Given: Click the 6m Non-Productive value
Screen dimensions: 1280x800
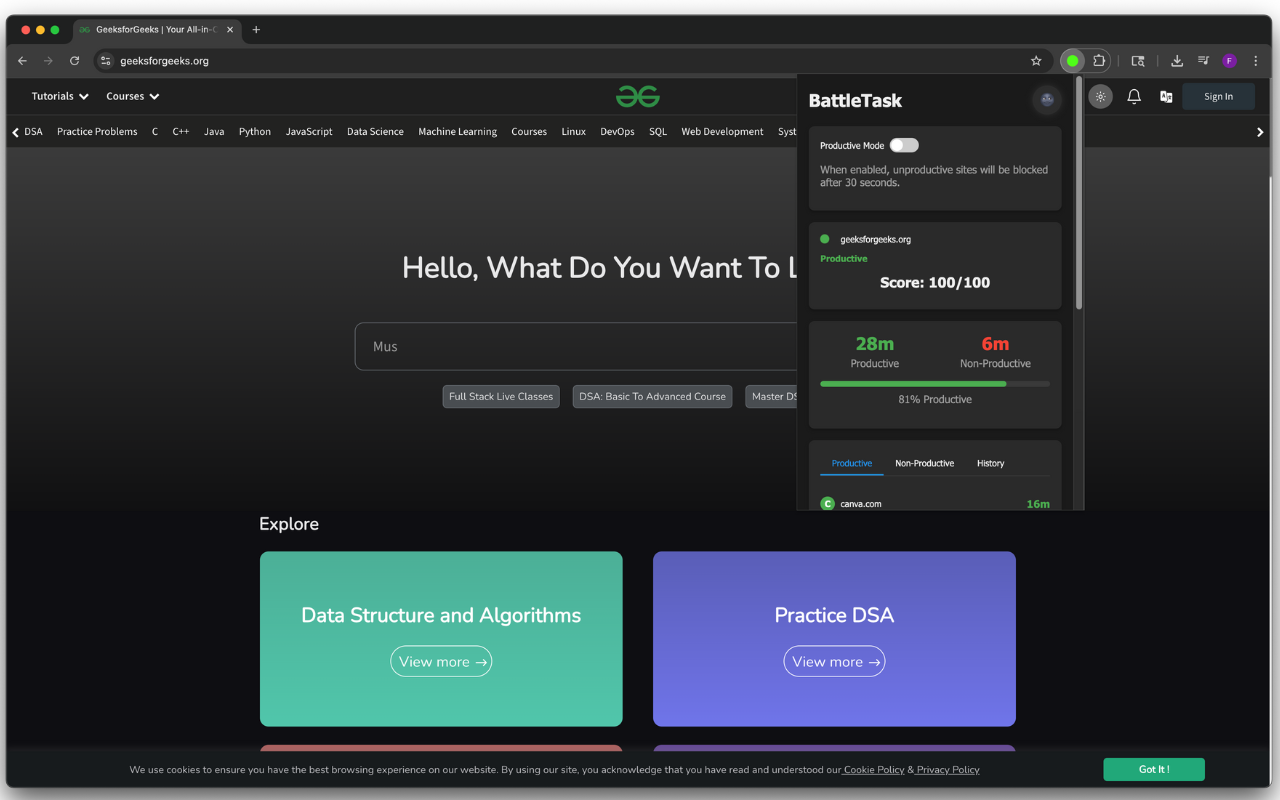Looking at the screenshot, I should [x=995, y=344].
